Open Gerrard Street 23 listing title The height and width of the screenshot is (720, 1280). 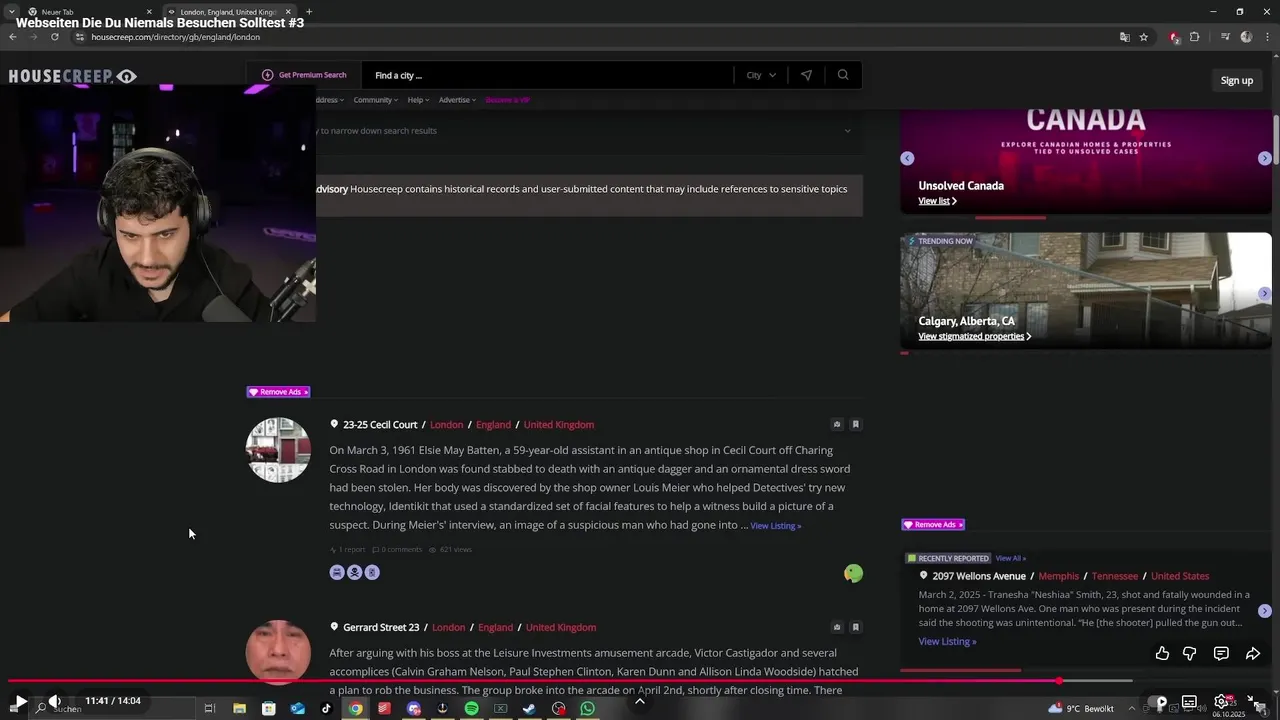coord(381,628)
